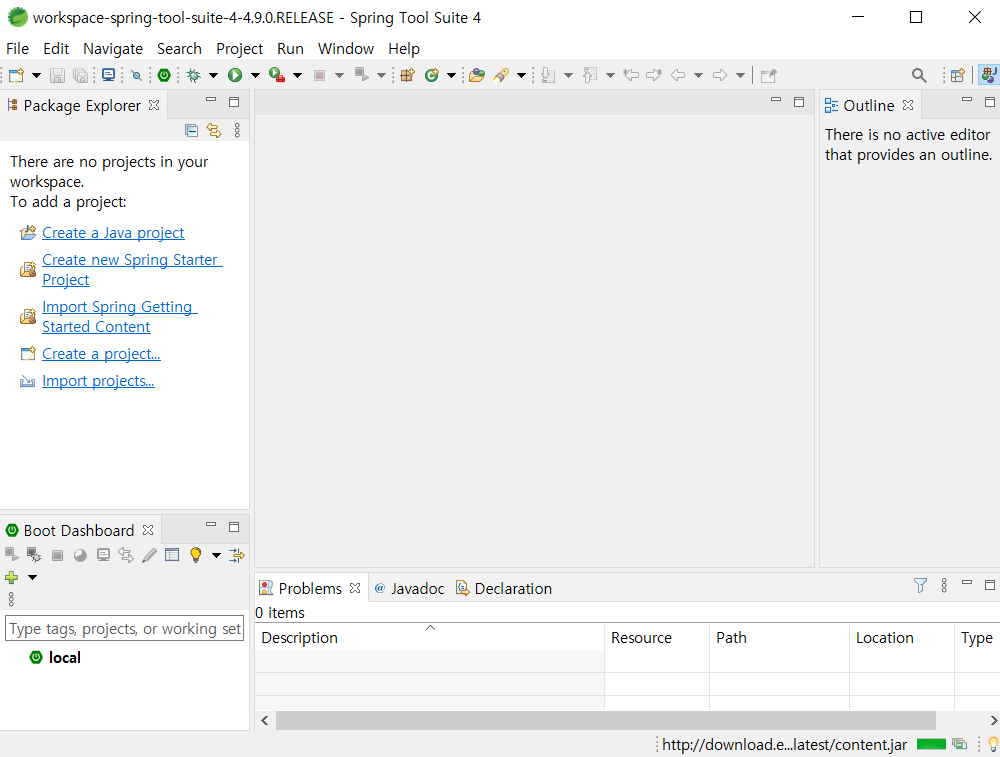The height and width of the screenshot is (757, 1000).
Task: Open the New wizard dropdown arrow
Action: (36, 75)
